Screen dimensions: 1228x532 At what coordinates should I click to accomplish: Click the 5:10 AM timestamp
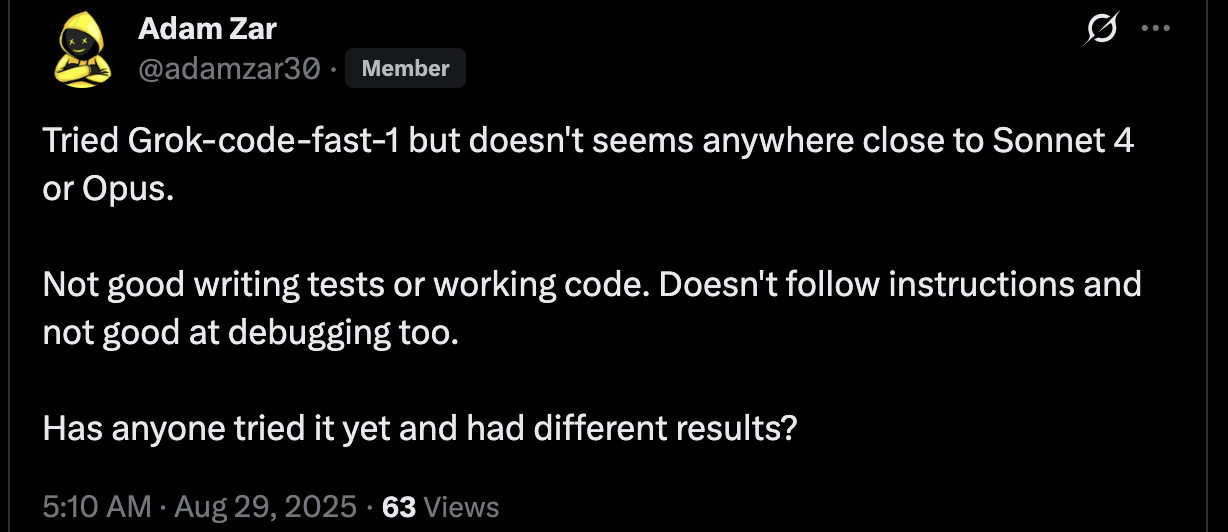(x=98, y=507)
